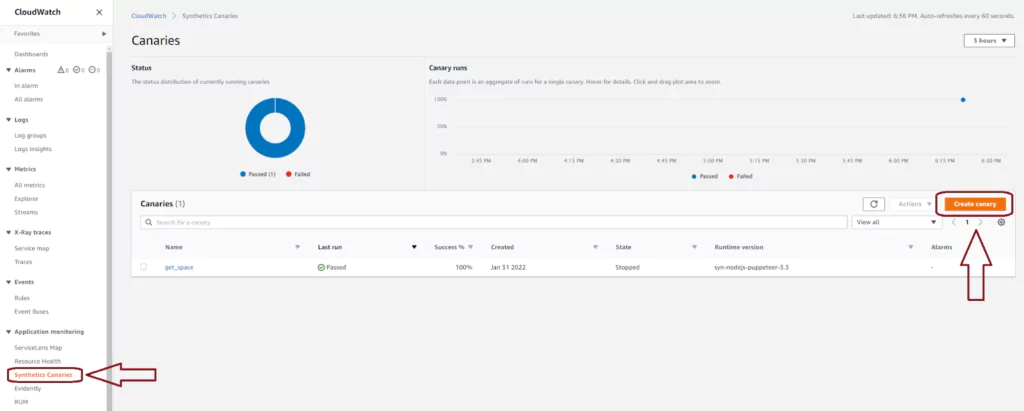Click the in-alarm warning triangle icon
The height and width of the screenshot is (411, 1024).
click(61, 70)
